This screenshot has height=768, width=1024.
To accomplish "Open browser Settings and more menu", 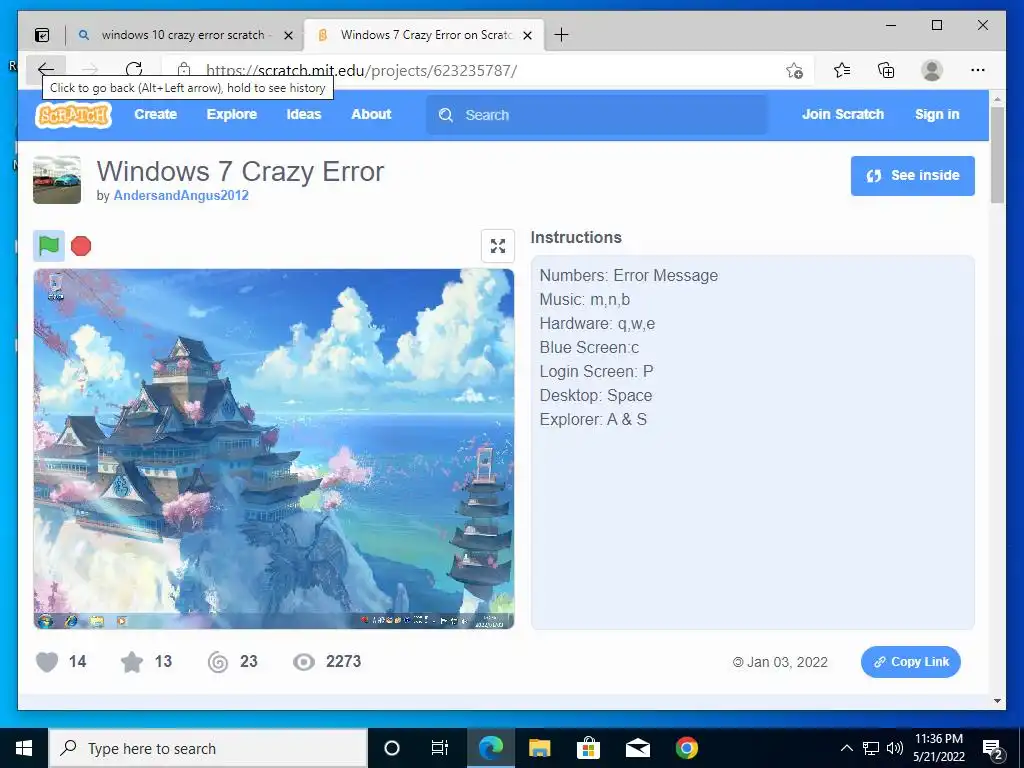I will [x=978, y=70].
